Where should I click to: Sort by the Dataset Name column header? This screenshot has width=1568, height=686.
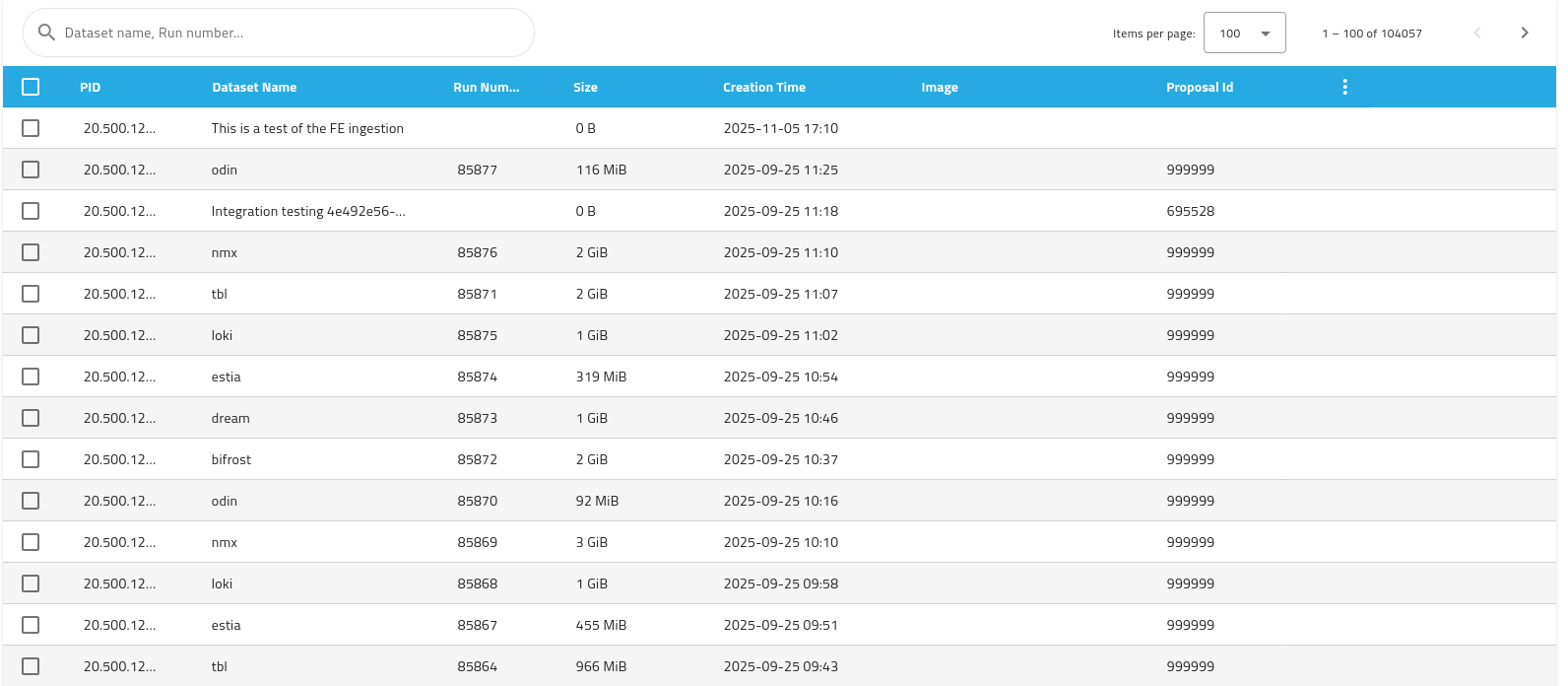[254, 87]
